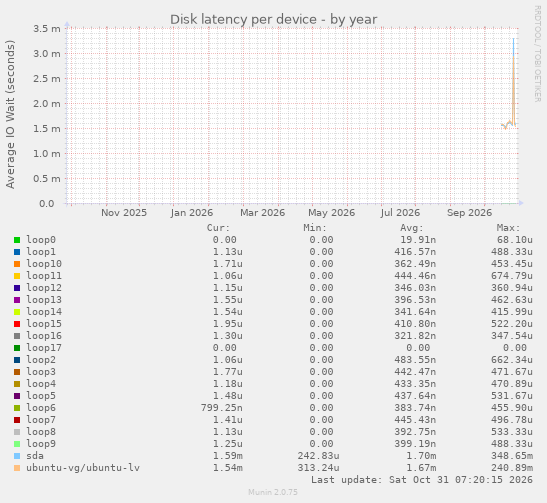Click the 'Jan 2026' x-axis label
Screen dimensions: 547x503
[192, 213]
